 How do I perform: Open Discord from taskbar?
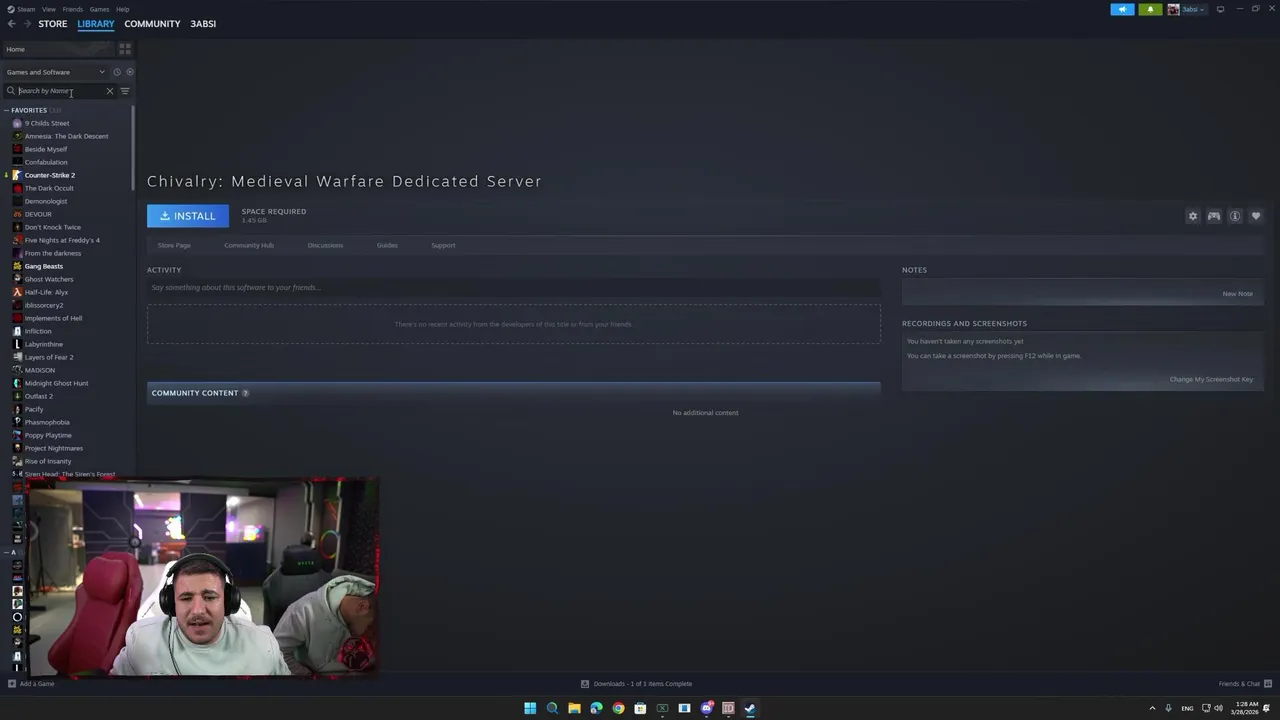706,708
